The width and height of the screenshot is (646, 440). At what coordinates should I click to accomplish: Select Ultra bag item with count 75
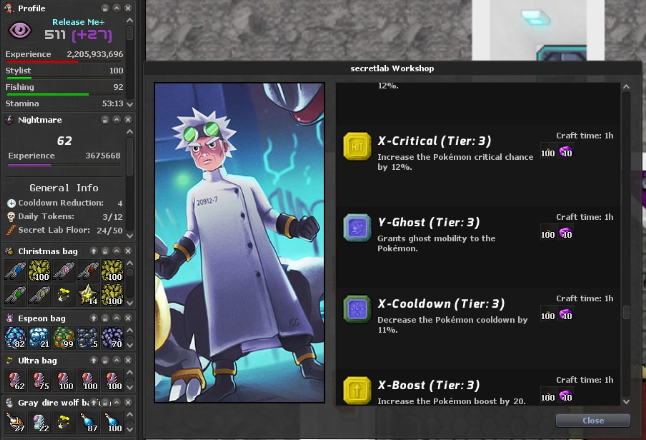(x=40, y=380)
